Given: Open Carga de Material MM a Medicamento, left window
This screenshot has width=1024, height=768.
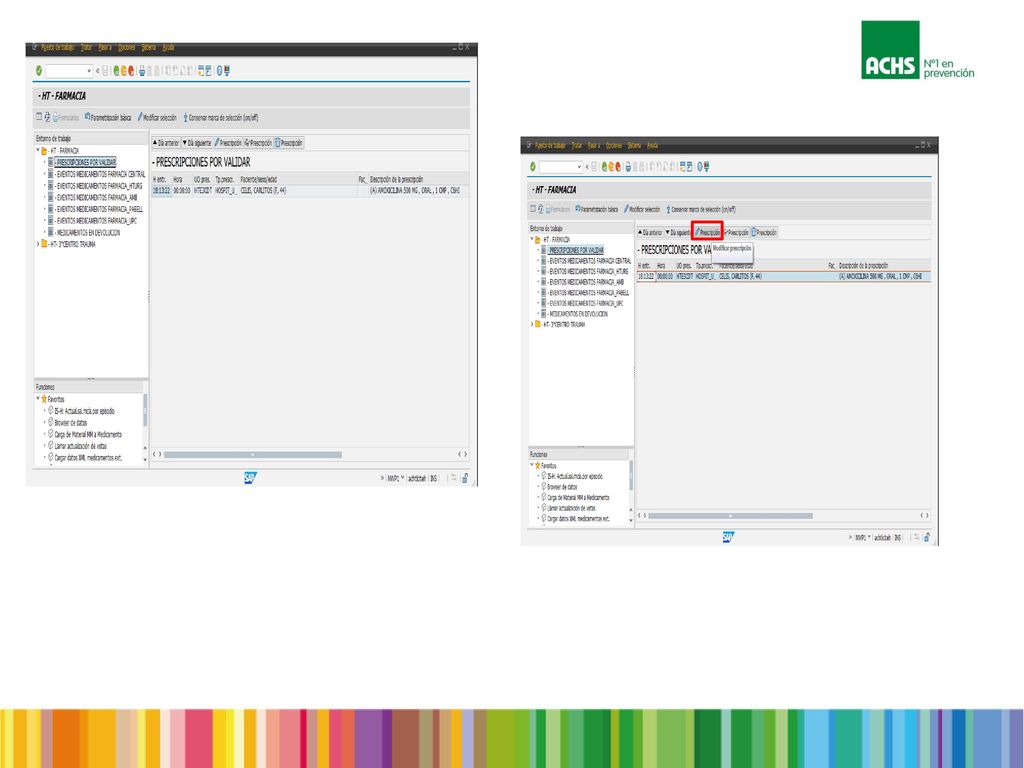Looking at the screenshot, I should point(88,435).
